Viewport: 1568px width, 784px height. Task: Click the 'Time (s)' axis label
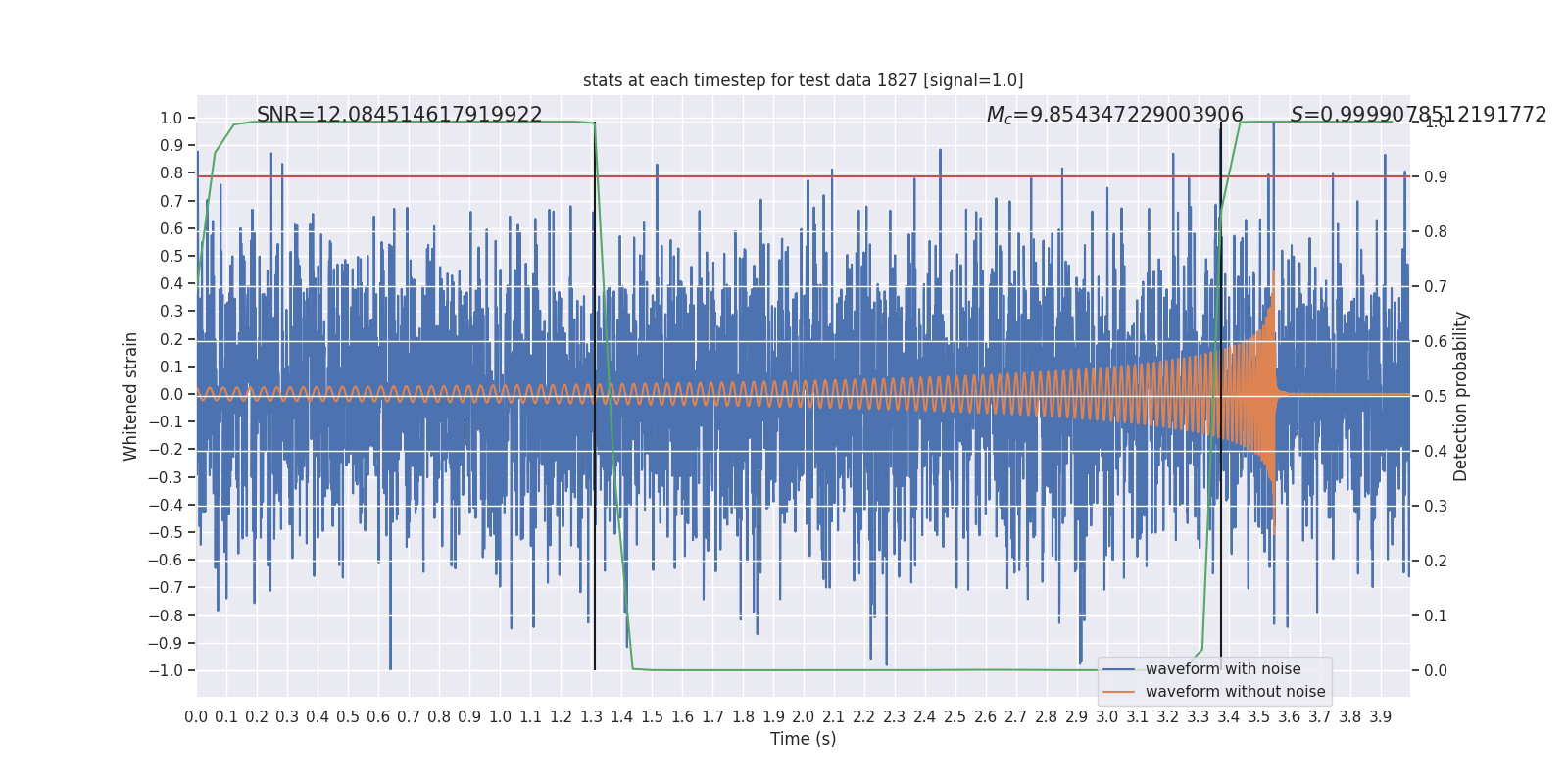[x=803, y=739]
